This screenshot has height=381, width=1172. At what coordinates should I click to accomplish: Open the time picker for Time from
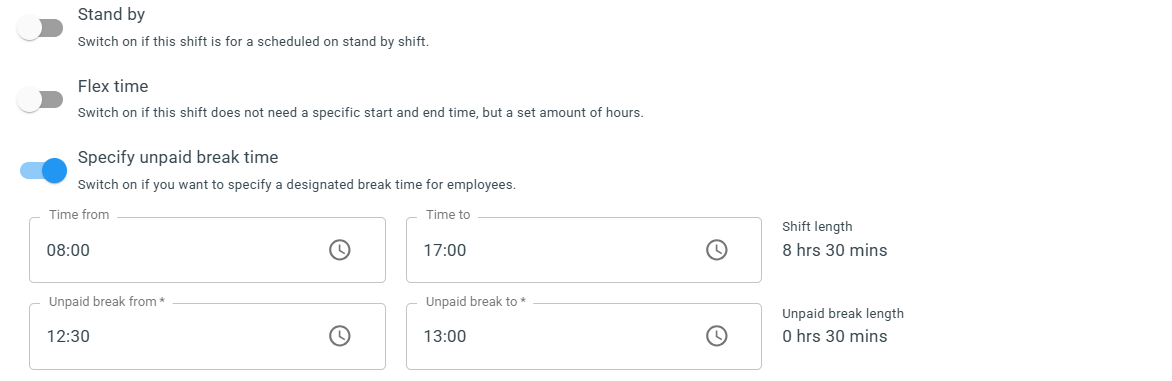point(339,250)
